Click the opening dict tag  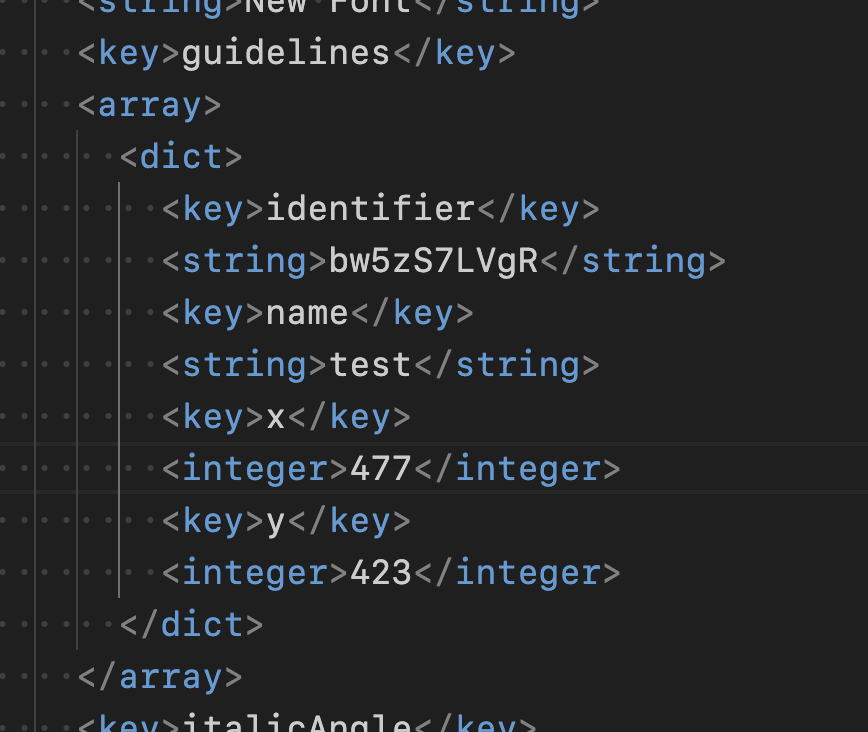coord(181,157)
